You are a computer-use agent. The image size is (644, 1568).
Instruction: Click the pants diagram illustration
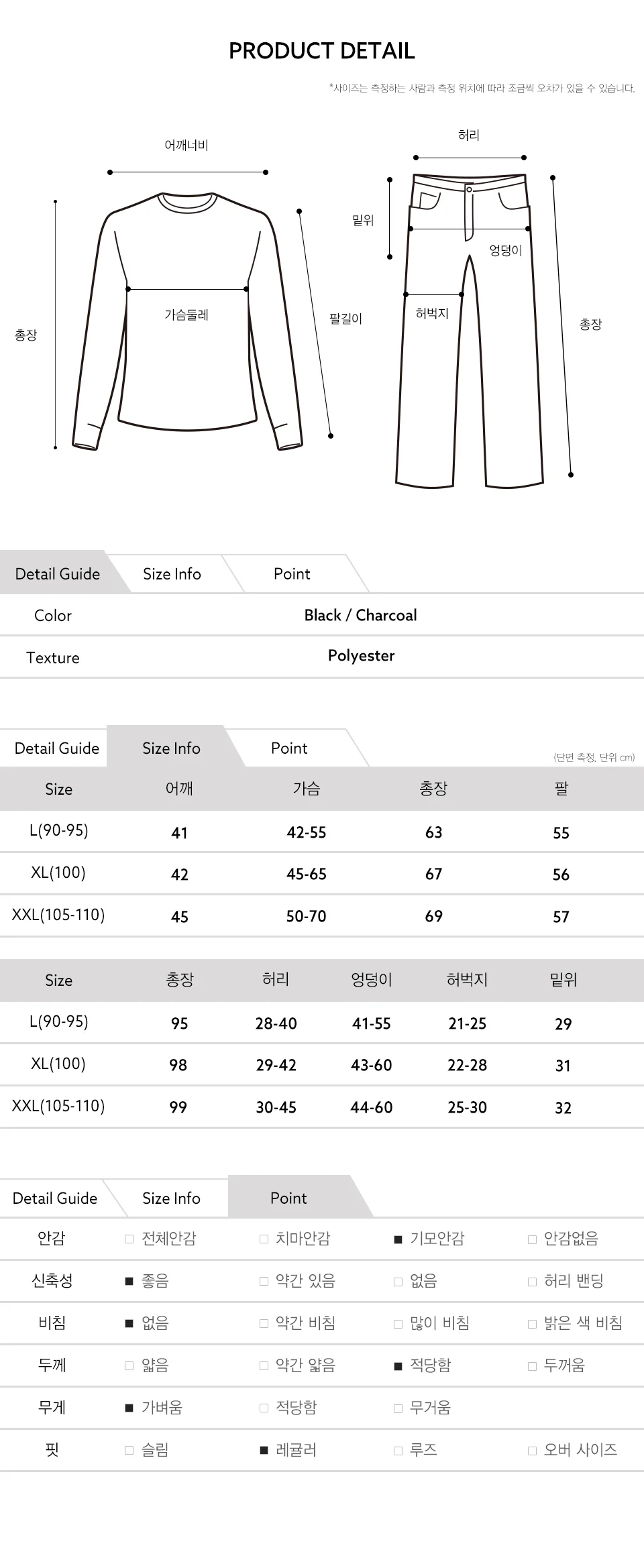coord(470,330)
